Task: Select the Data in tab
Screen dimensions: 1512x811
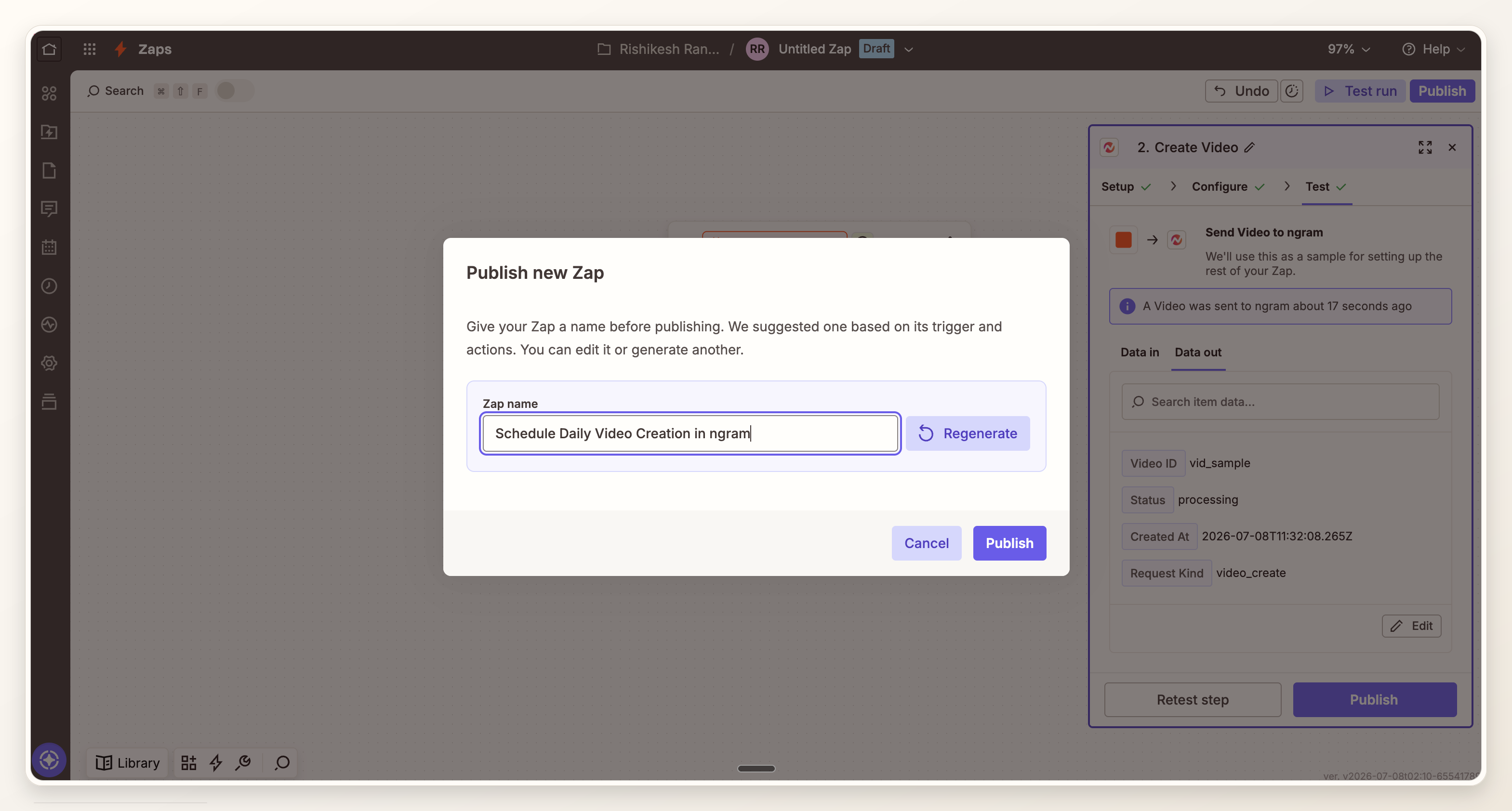Action: coord(1139,352)
